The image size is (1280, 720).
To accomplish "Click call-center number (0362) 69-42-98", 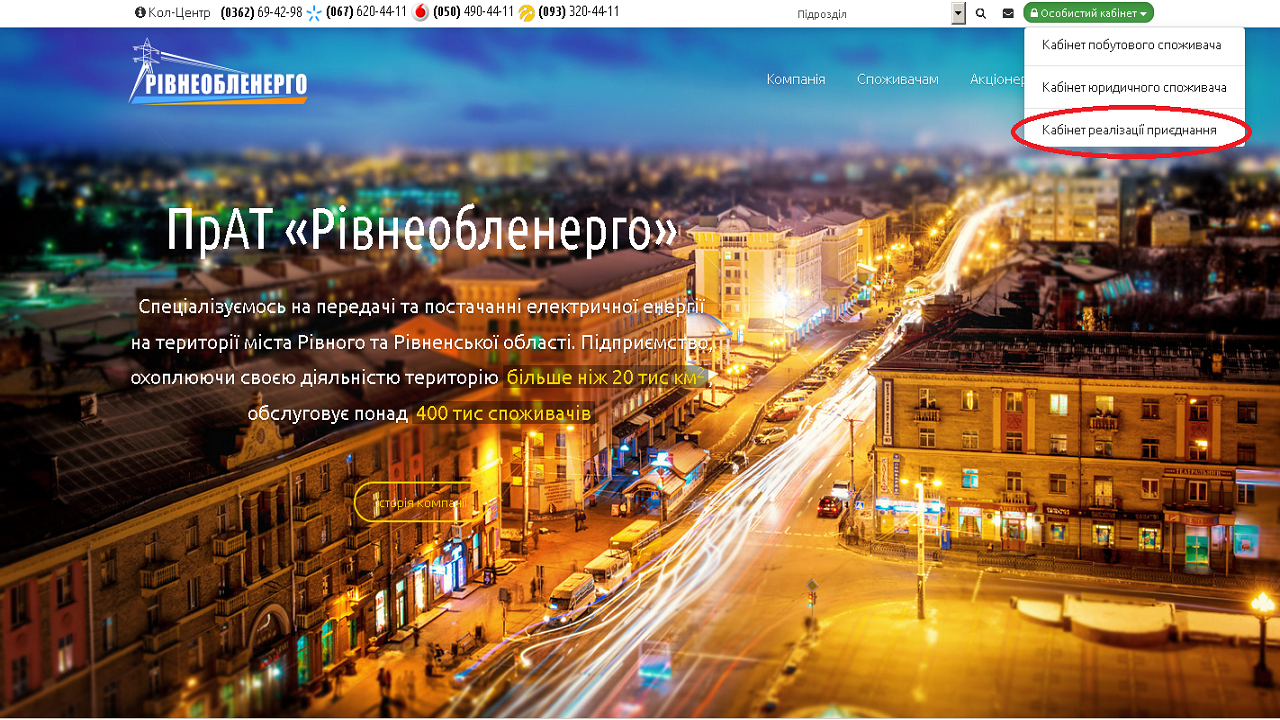I will coord(261,13).
